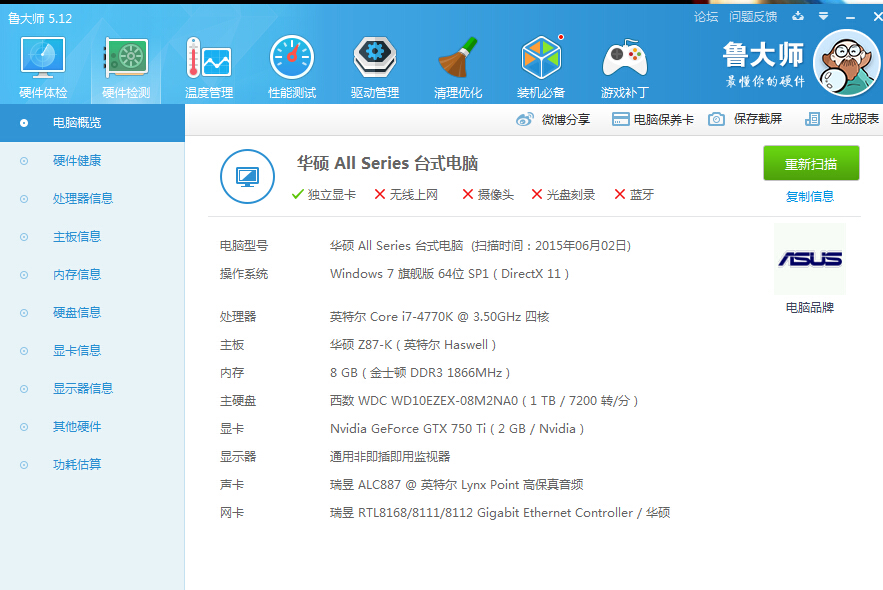Screen dimensions: 883x590
Task: Click the motherboard value 华硕 Z87-K
Action: click(x=413, y=345)
